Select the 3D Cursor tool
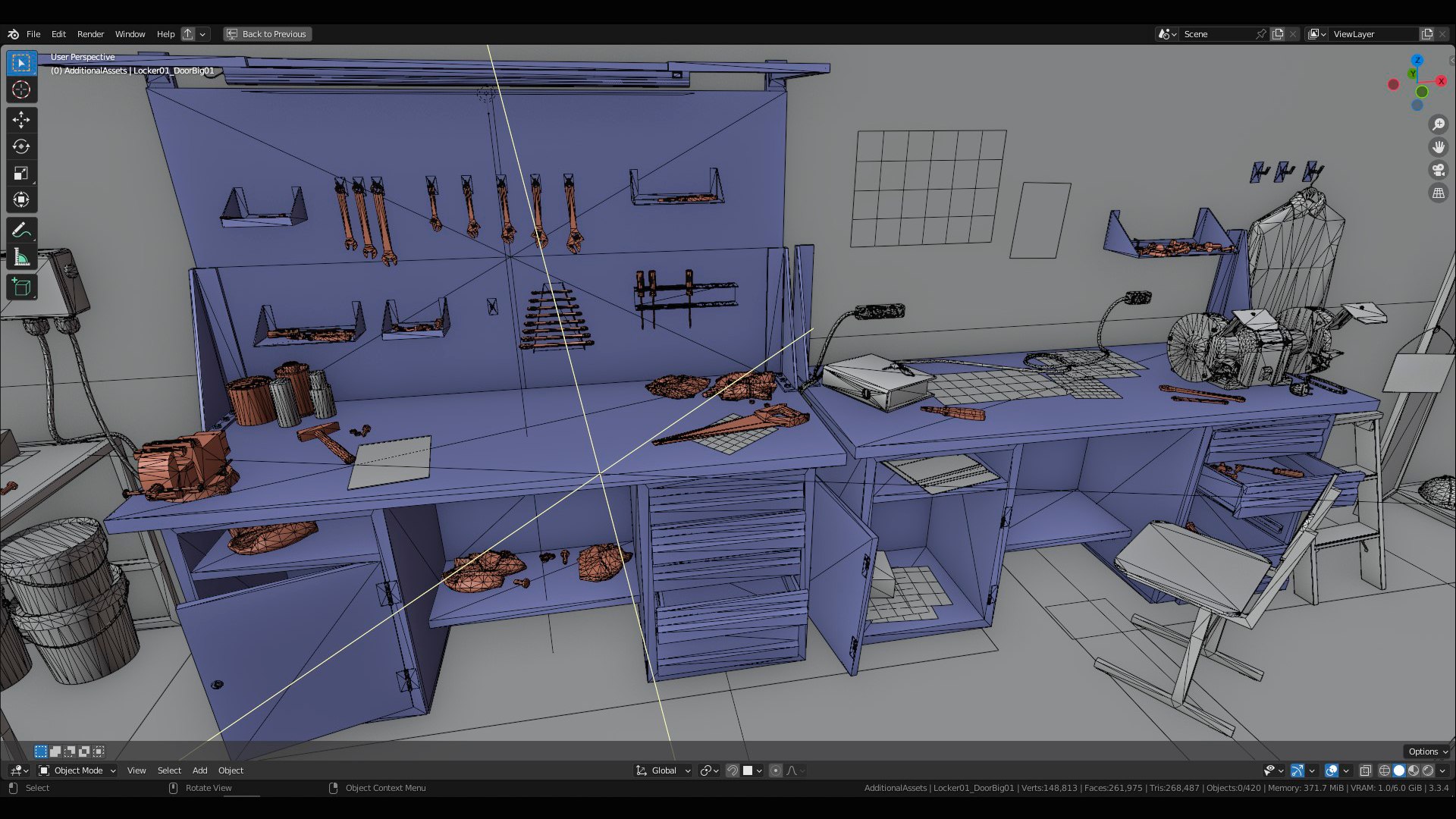The width and height of the screenshot is (1456, 819). 21,89
